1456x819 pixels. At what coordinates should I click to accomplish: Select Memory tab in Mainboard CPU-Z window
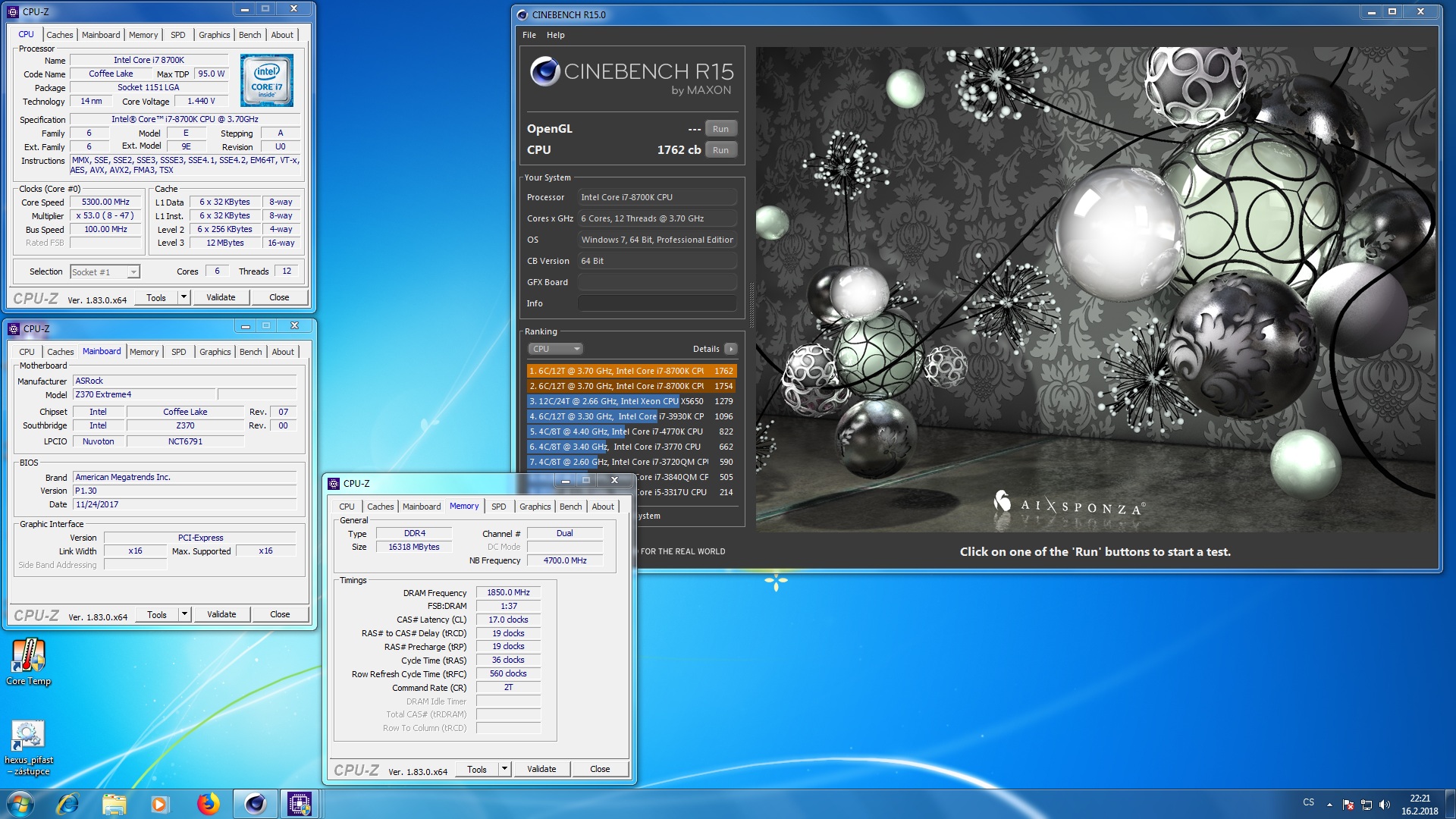144,352
